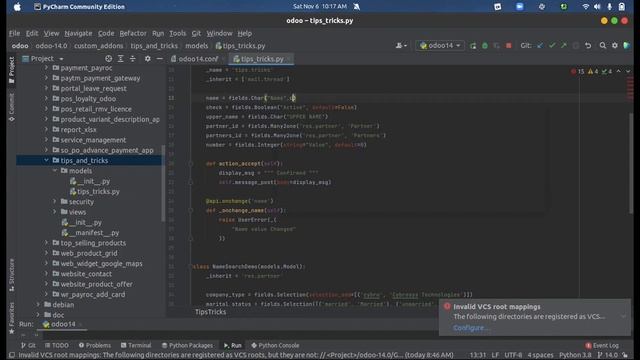Open the Python Packages tool window

point(187,345)
